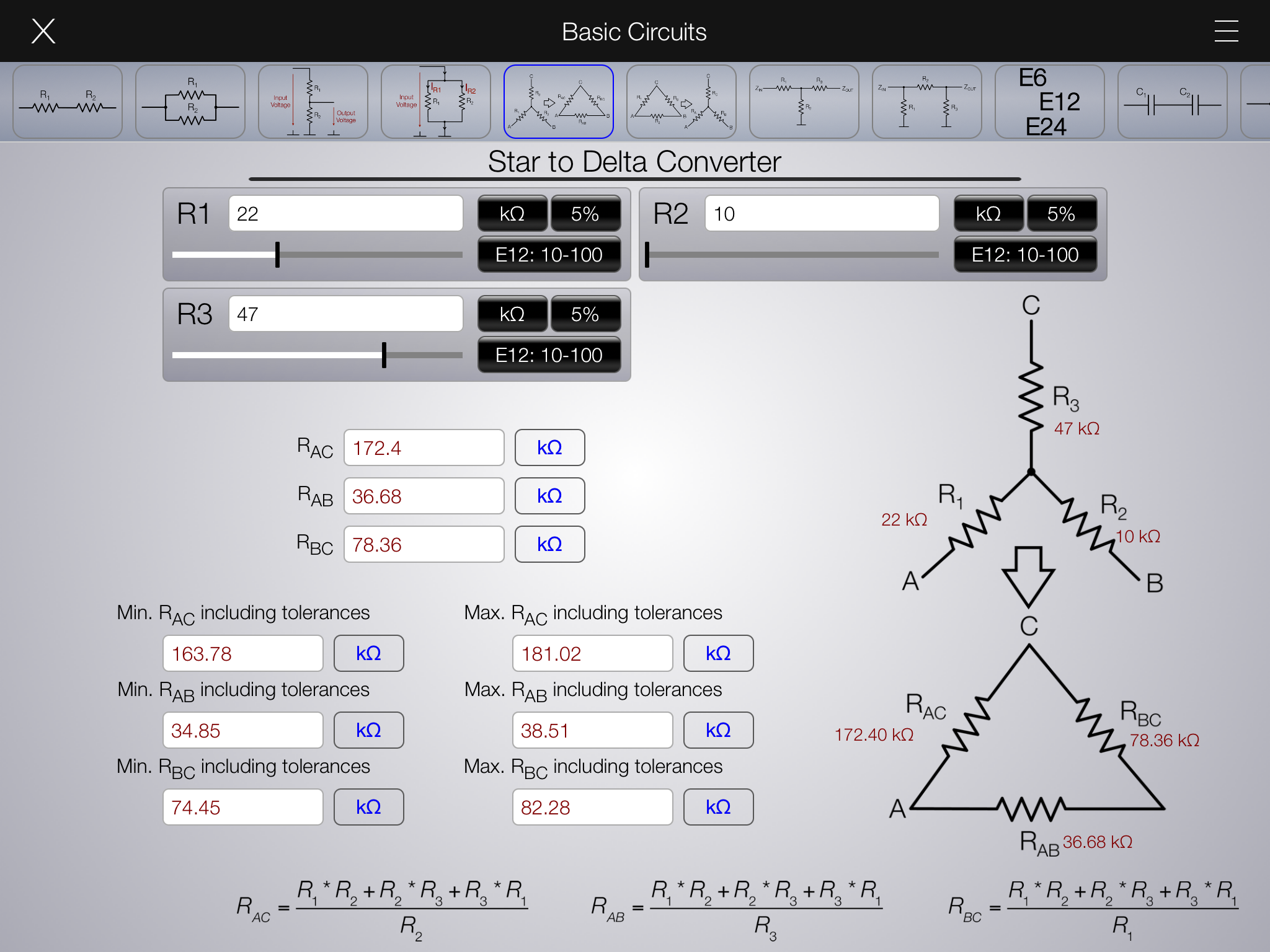Select the series capacitors circuit icon
The width and height of the screenshot is (1270, 952).
click(1172, 102)
